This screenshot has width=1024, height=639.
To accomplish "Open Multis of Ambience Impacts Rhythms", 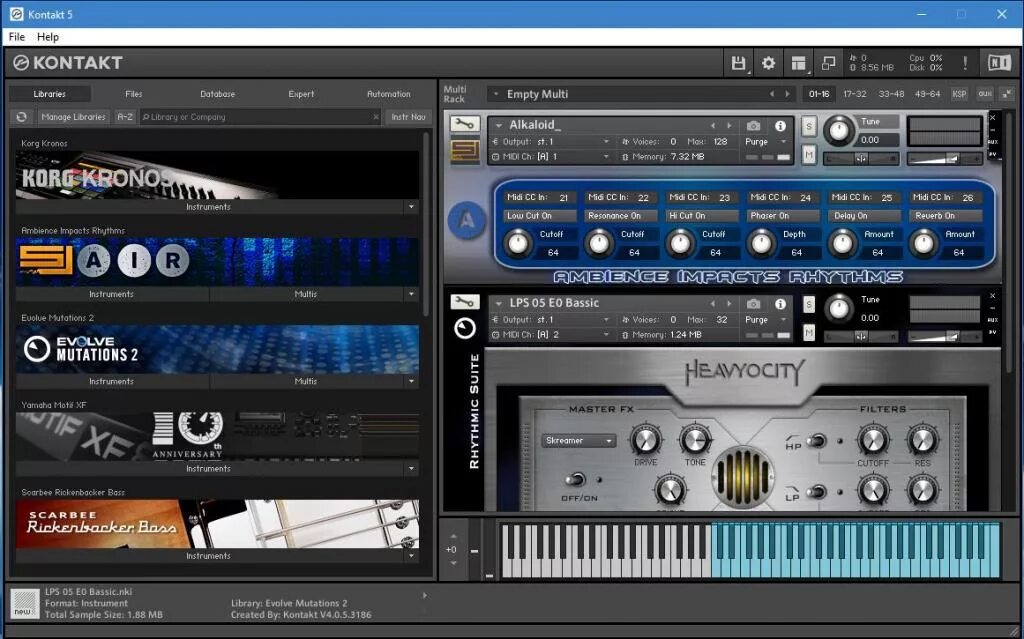I will tap(306, 295).
